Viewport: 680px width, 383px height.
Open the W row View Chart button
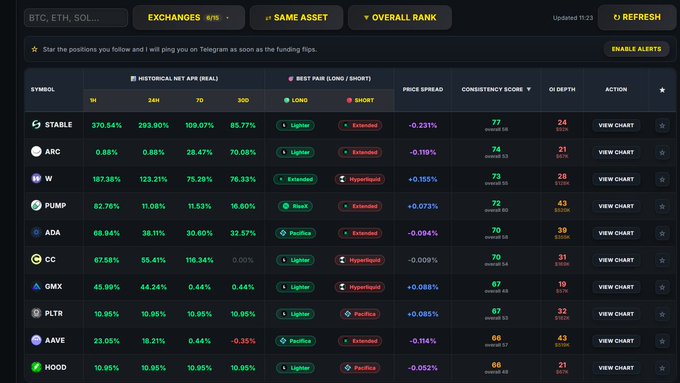tap(616, 179)
